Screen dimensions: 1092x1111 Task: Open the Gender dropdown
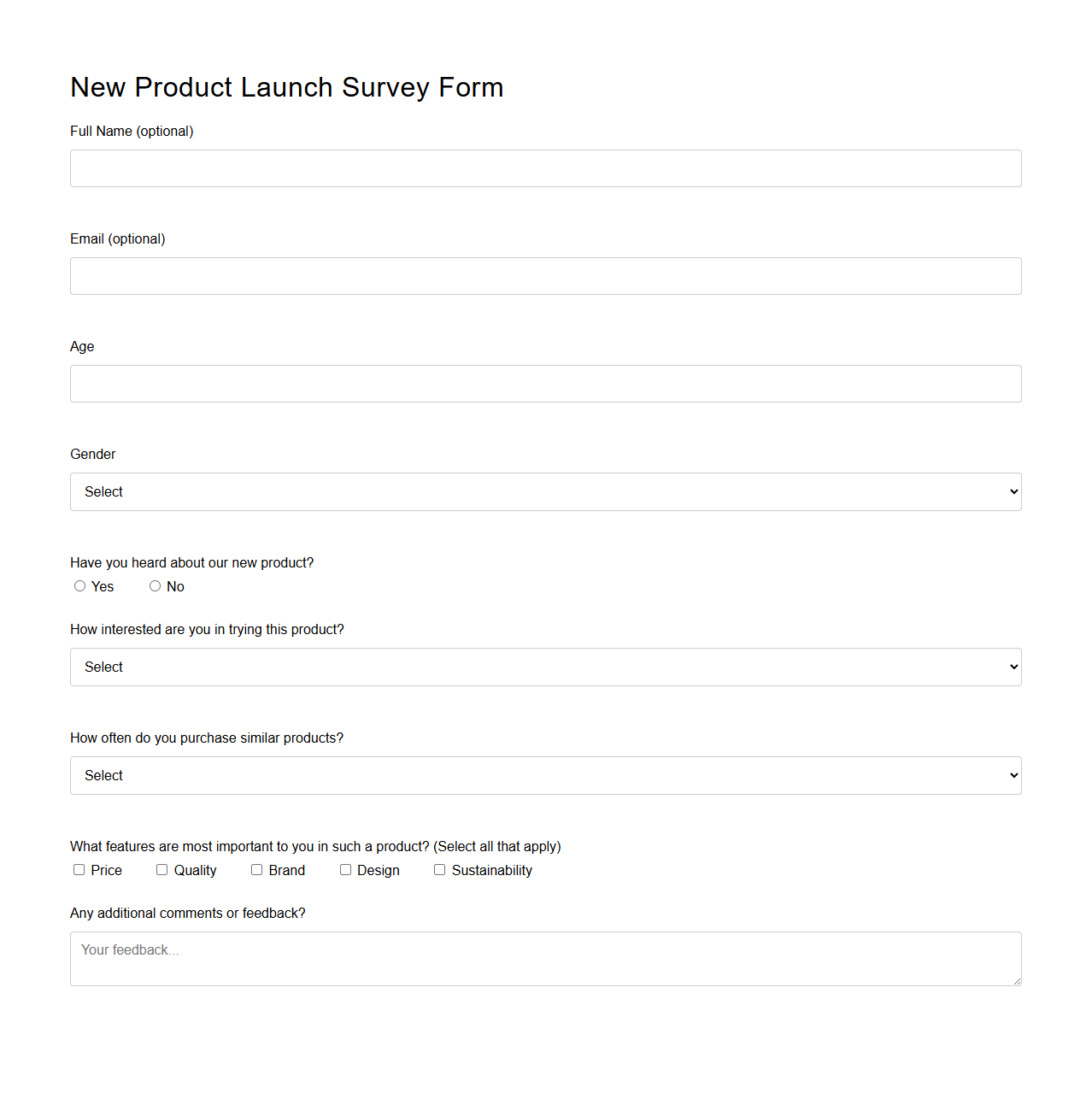pyautogui.click(x=545, y=491)
